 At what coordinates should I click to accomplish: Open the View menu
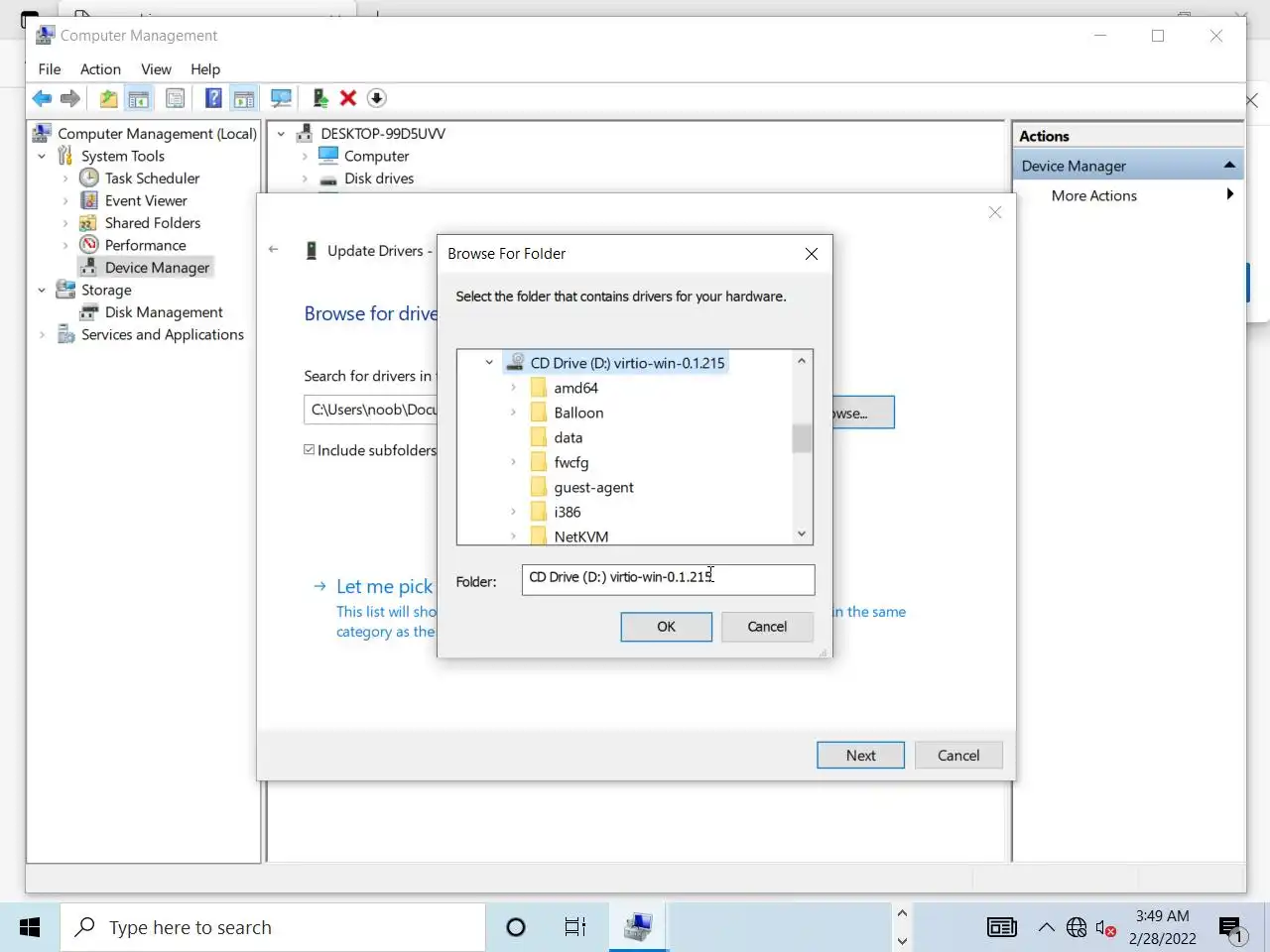click(x=156, y=69)
